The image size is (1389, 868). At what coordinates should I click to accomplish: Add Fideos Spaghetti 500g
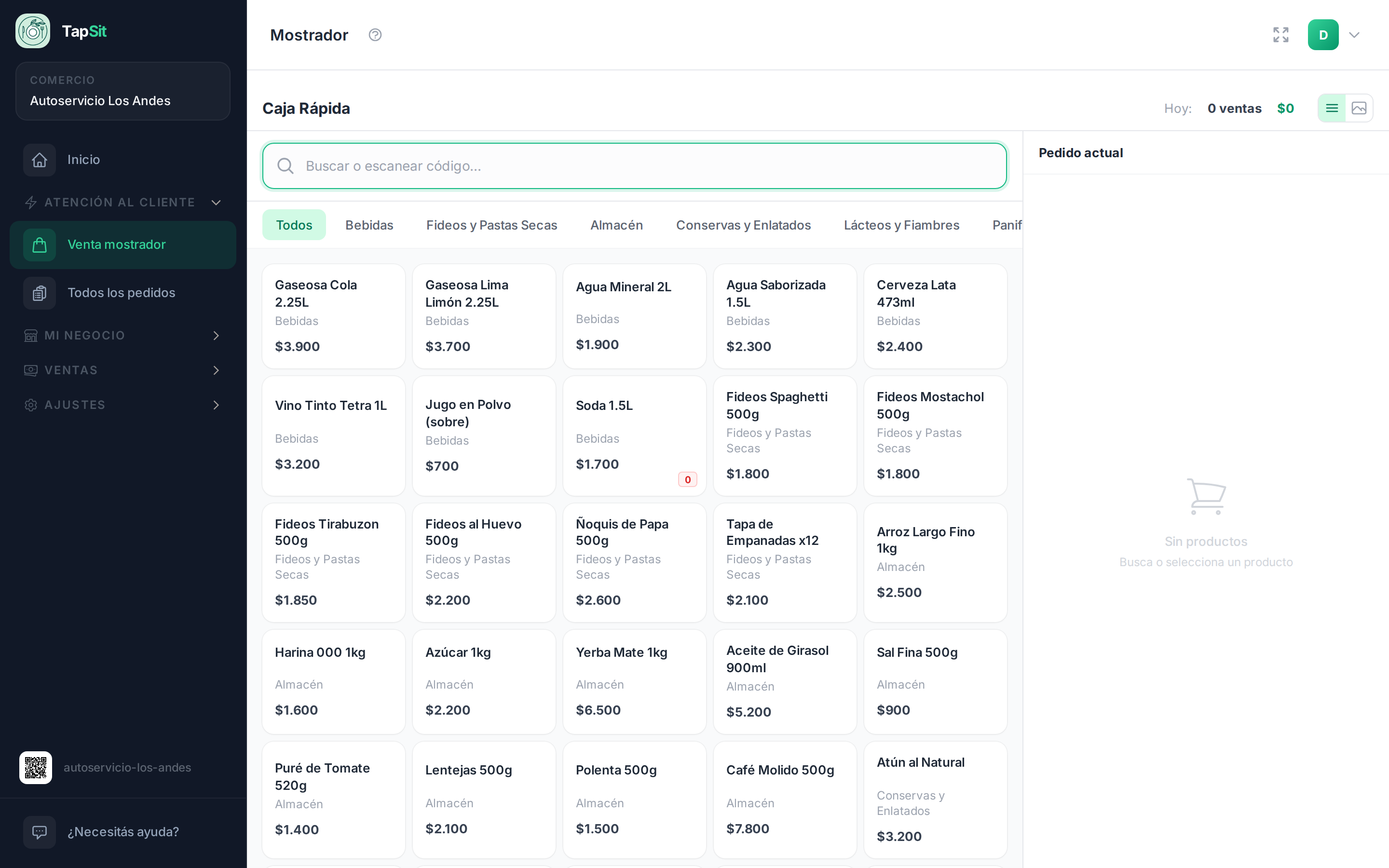click(785, 436)
